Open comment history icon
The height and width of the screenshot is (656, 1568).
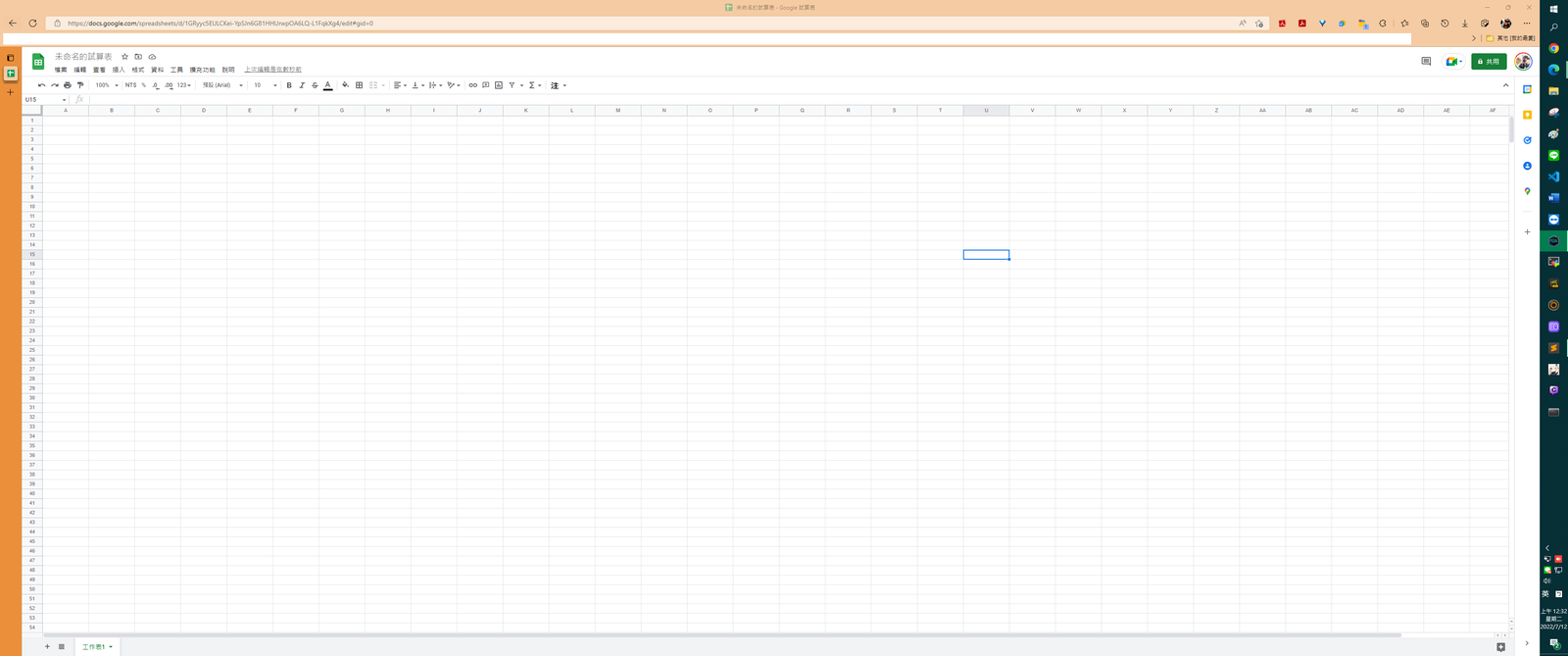(1426, 61)
